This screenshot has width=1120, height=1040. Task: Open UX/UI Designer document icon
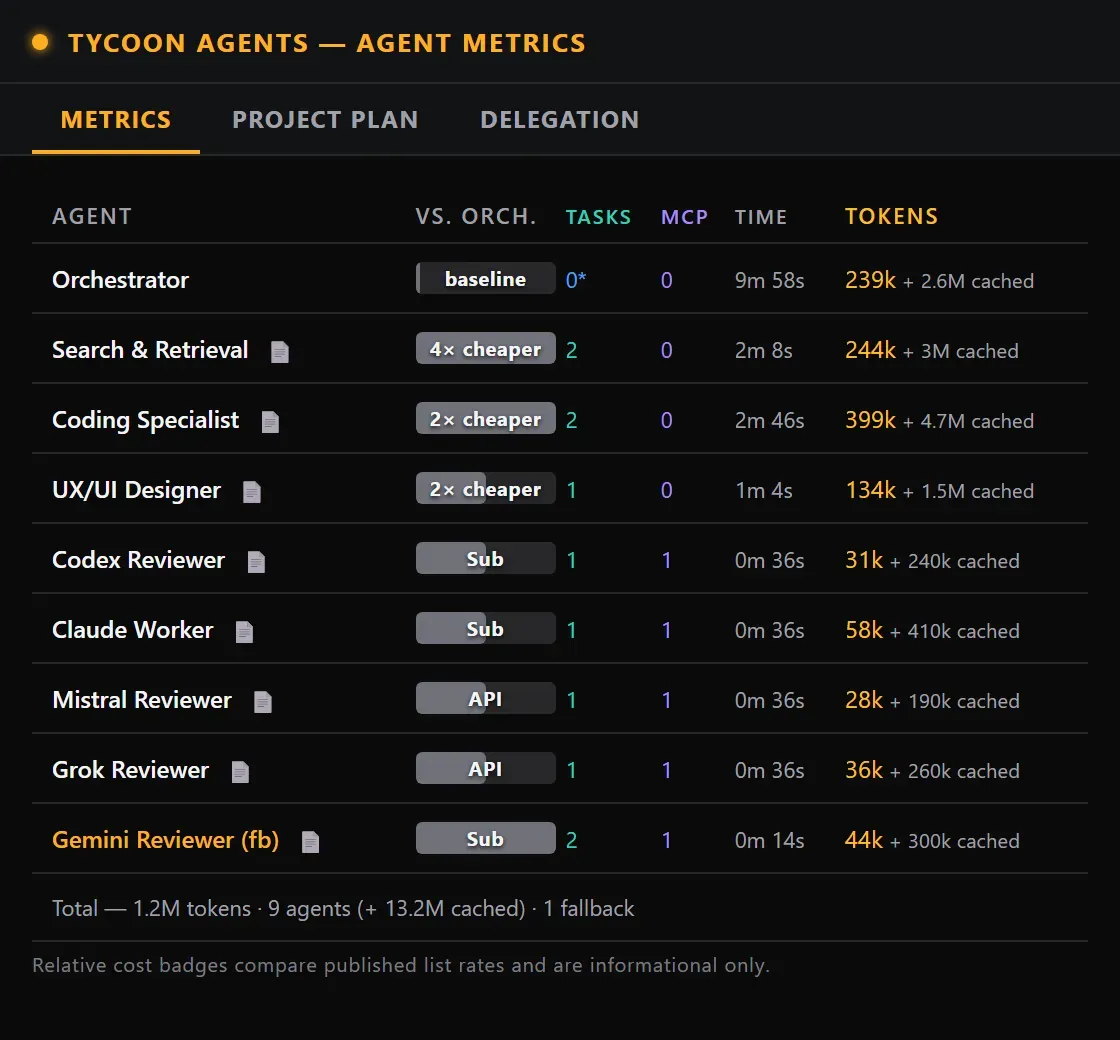coord(251,491)
